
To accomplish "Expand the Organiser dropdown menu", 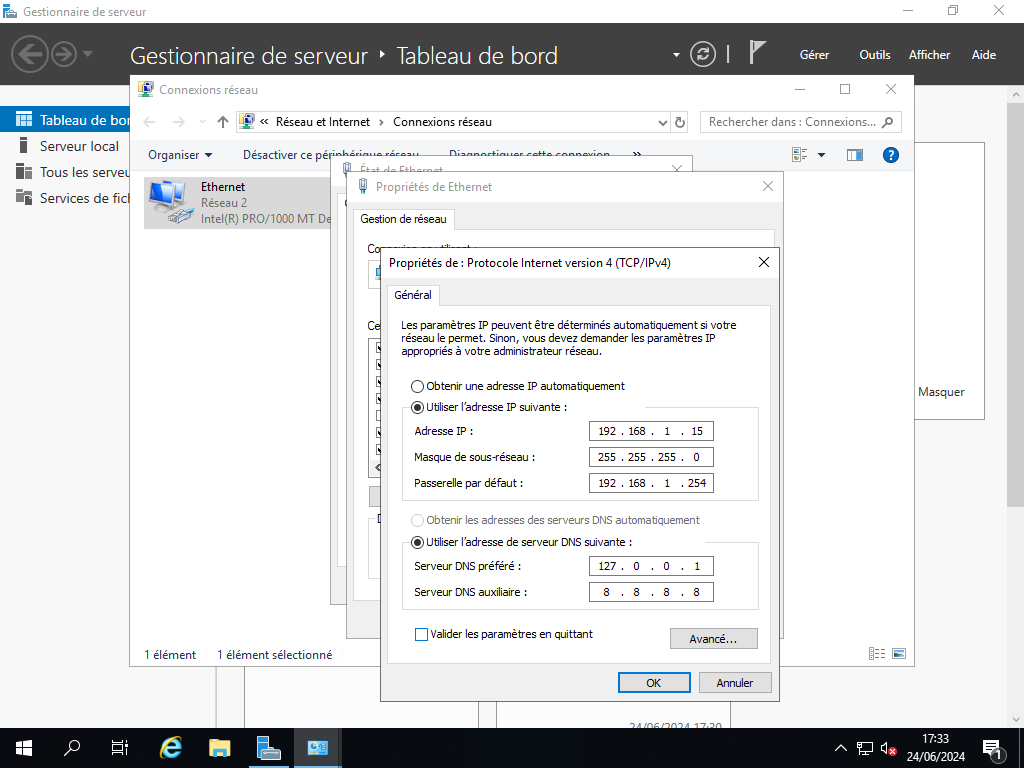I will click(180, 155).
